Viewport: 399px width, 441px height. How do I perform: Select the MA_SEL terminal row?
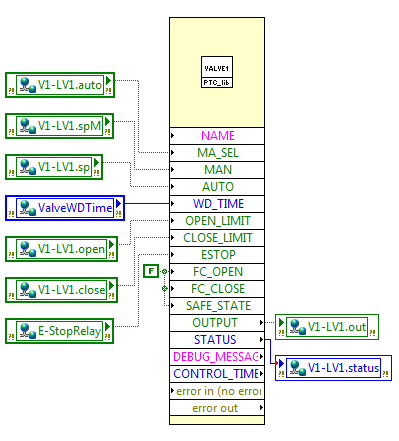pyautogui.click(x=217, y=153)
